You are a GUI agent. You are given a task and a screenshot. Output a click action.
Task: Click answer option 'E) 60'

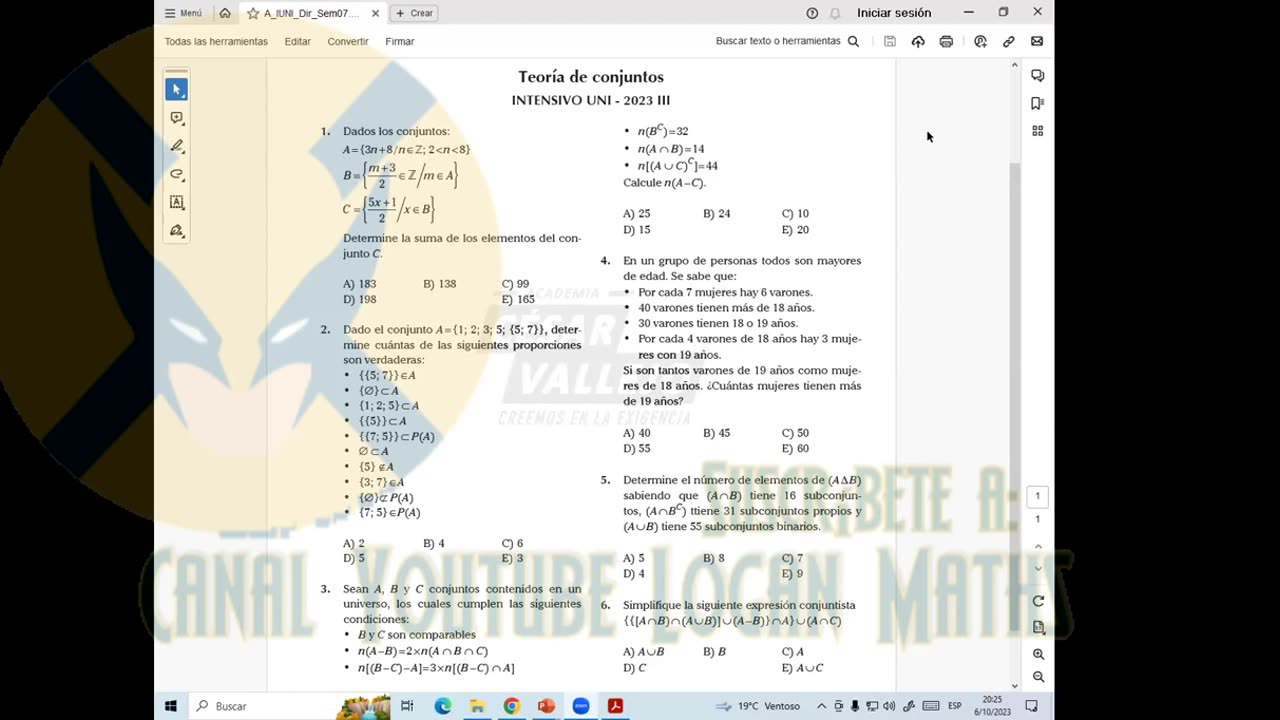coord(795,449)
